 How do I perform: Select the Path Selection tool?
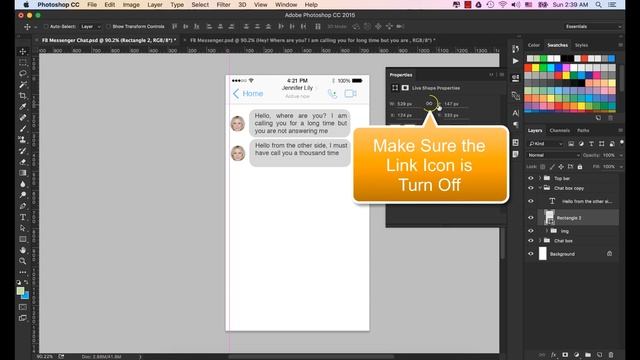pos(23,228)
